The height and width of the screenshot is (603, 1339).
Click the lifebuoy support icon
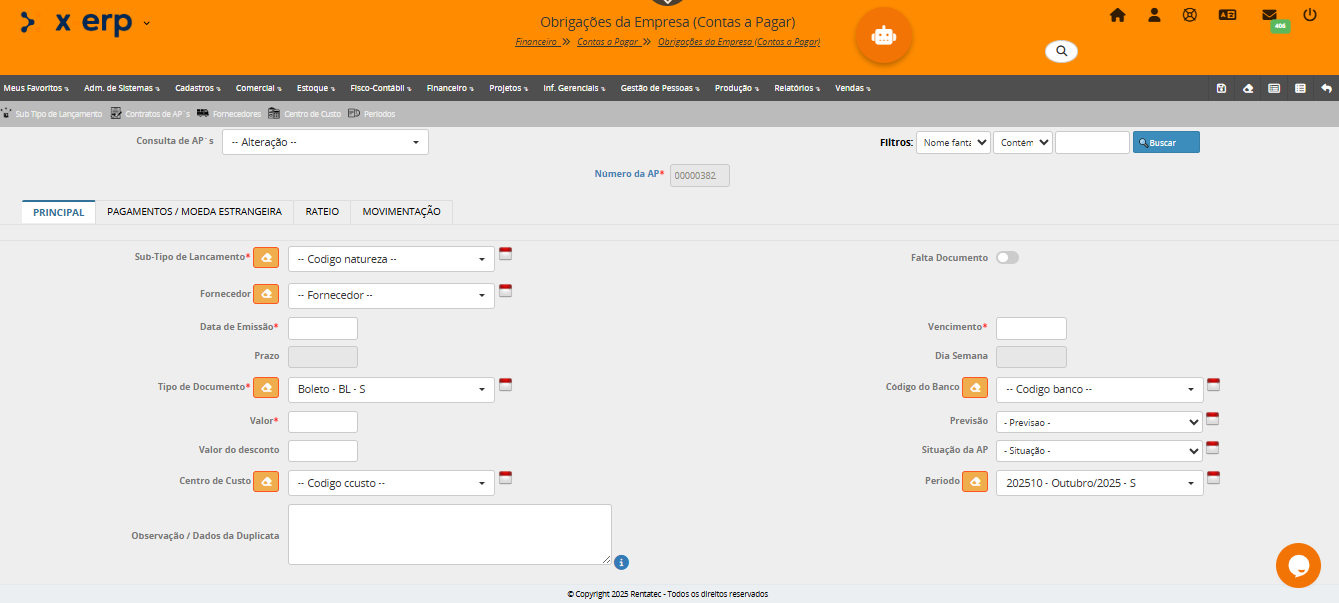(1190, 15)
